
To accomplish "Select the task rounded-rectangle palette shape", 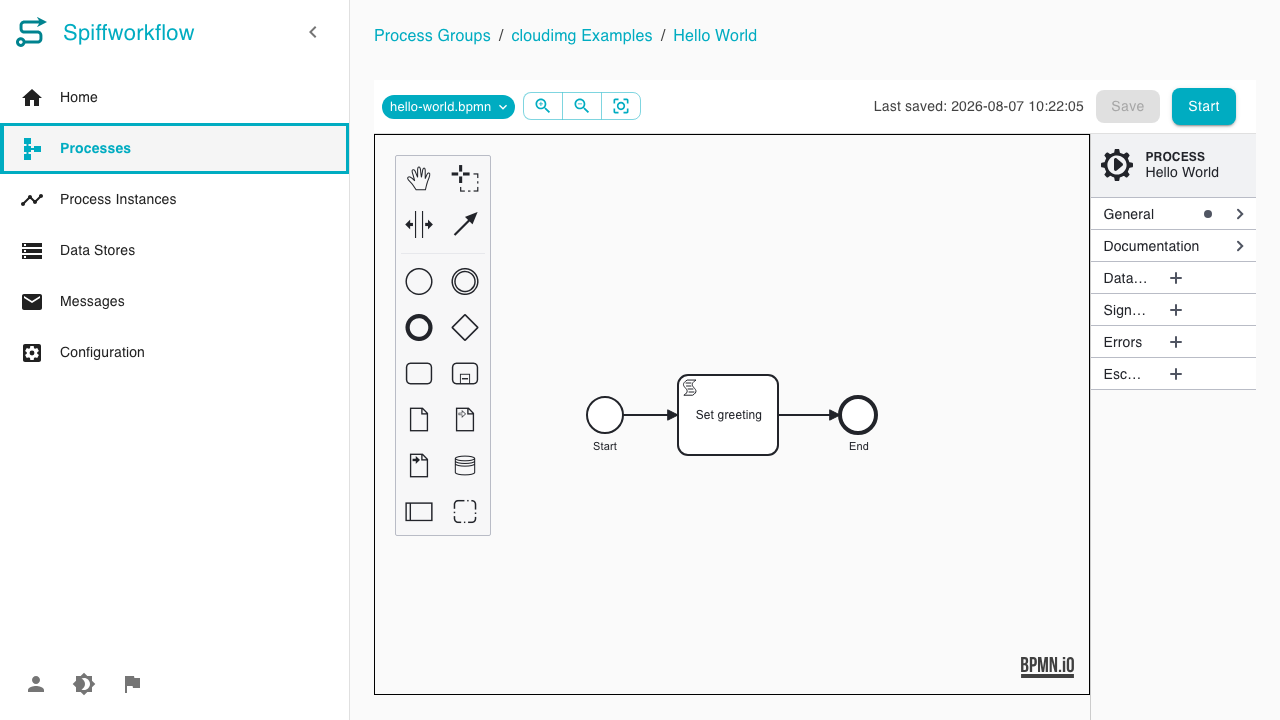I will point(419,374).
